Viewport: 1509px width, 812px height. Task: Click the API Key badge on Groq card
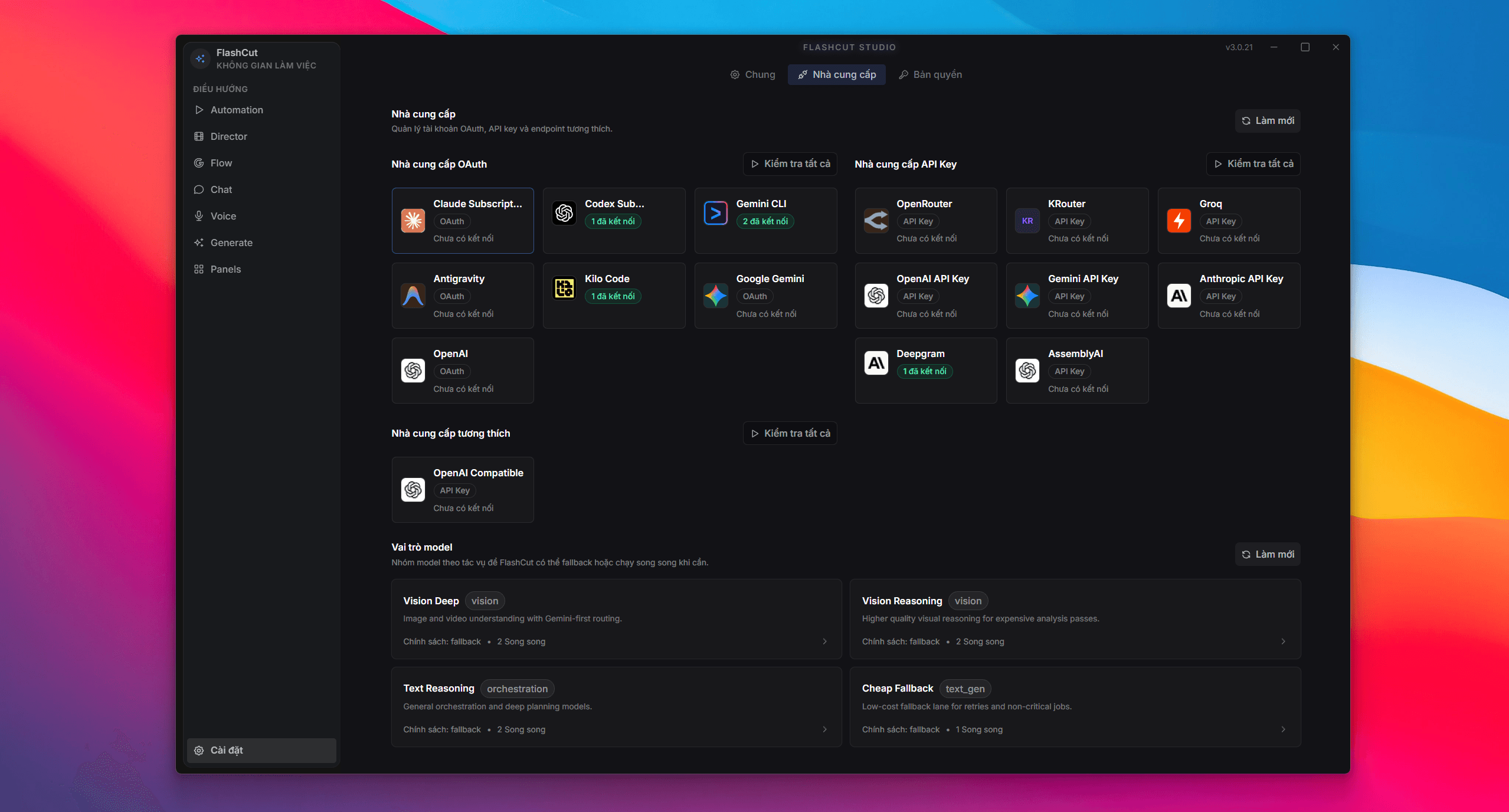click(x=1221, y=221)
